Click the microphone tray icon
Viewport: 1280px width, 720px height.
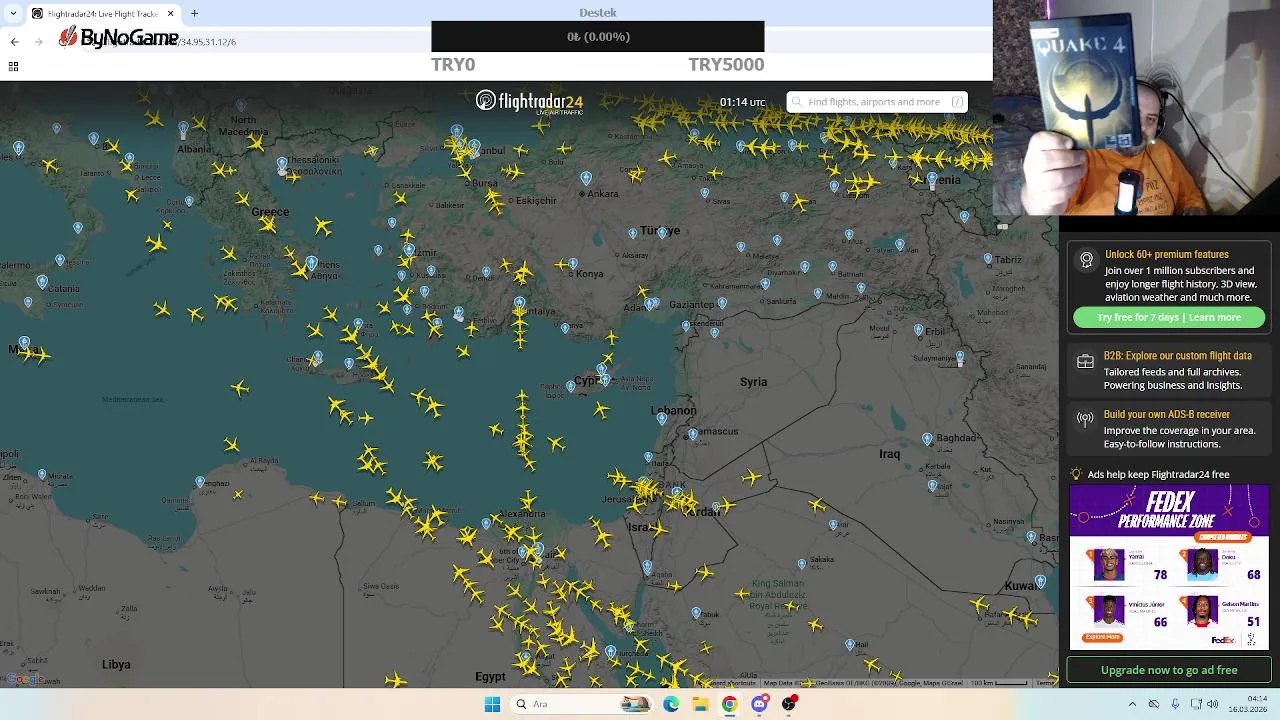[x=1175, y=704]
